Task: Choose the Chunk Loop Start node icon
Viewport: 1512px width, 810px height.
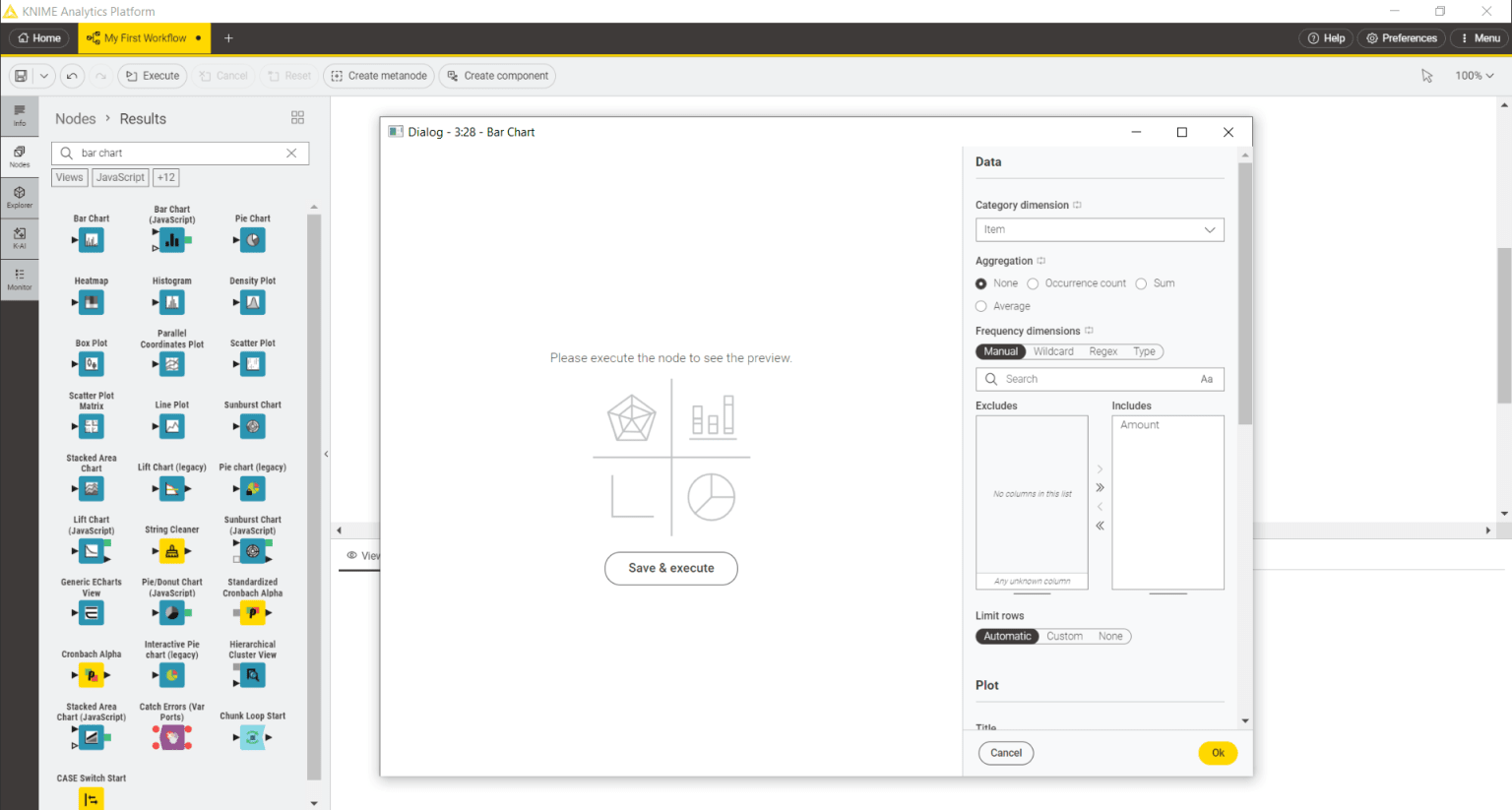Action: point(253,737)
